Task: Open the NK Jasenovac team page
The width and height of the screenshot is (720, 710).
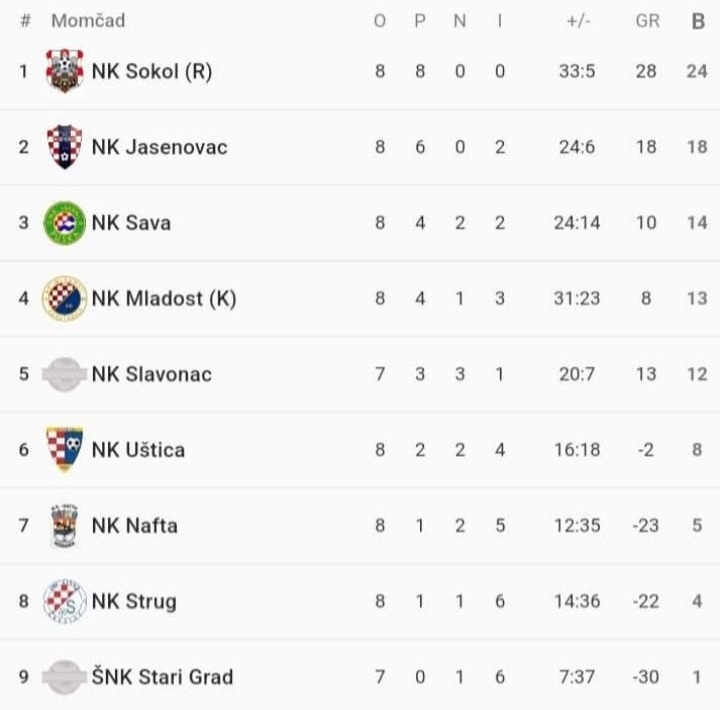Action: coord(159,147)
